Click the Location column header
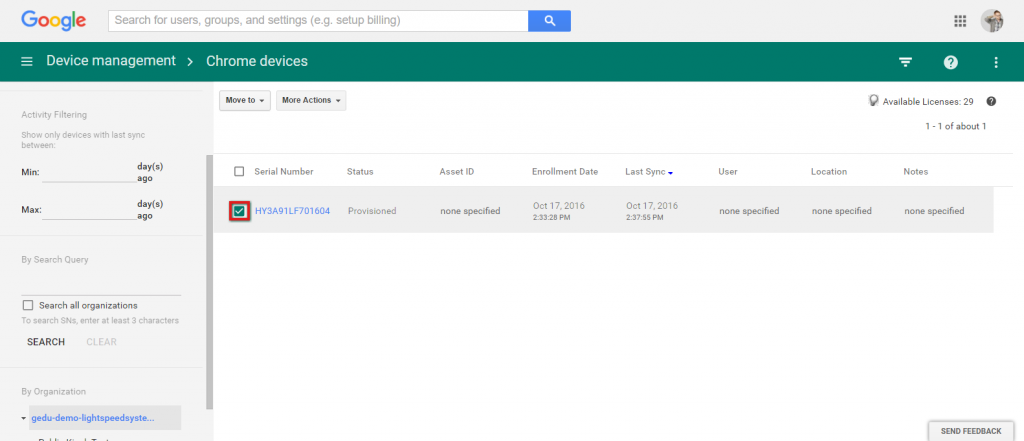1024x441 pixels. click(x=829, y=172)
